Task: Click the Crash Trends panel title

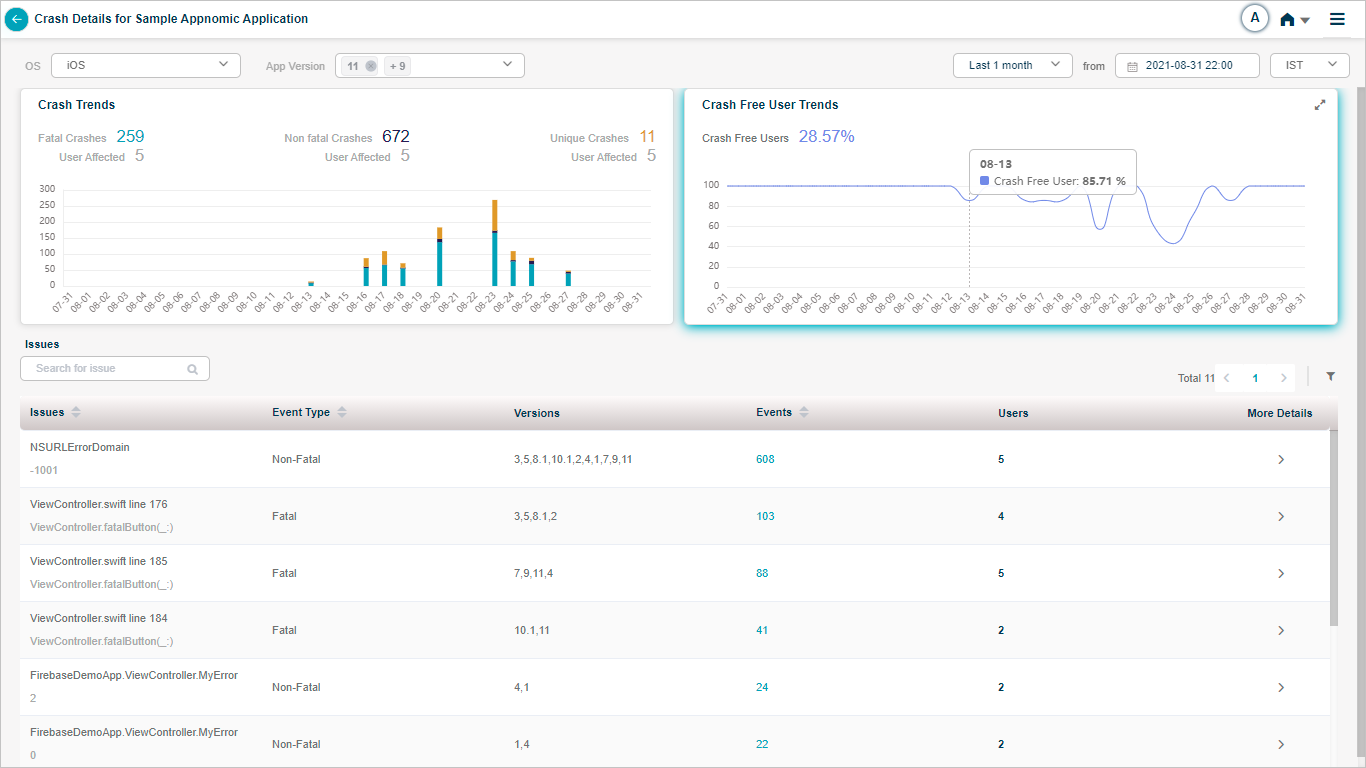Action: coord(76,105)
